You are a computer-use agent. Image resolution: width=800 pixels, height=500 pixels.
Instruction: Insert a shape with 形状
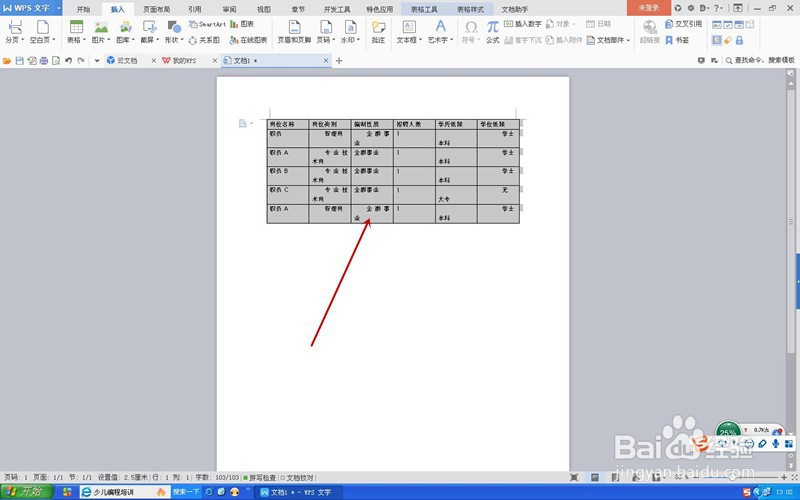tap(174, 32)
